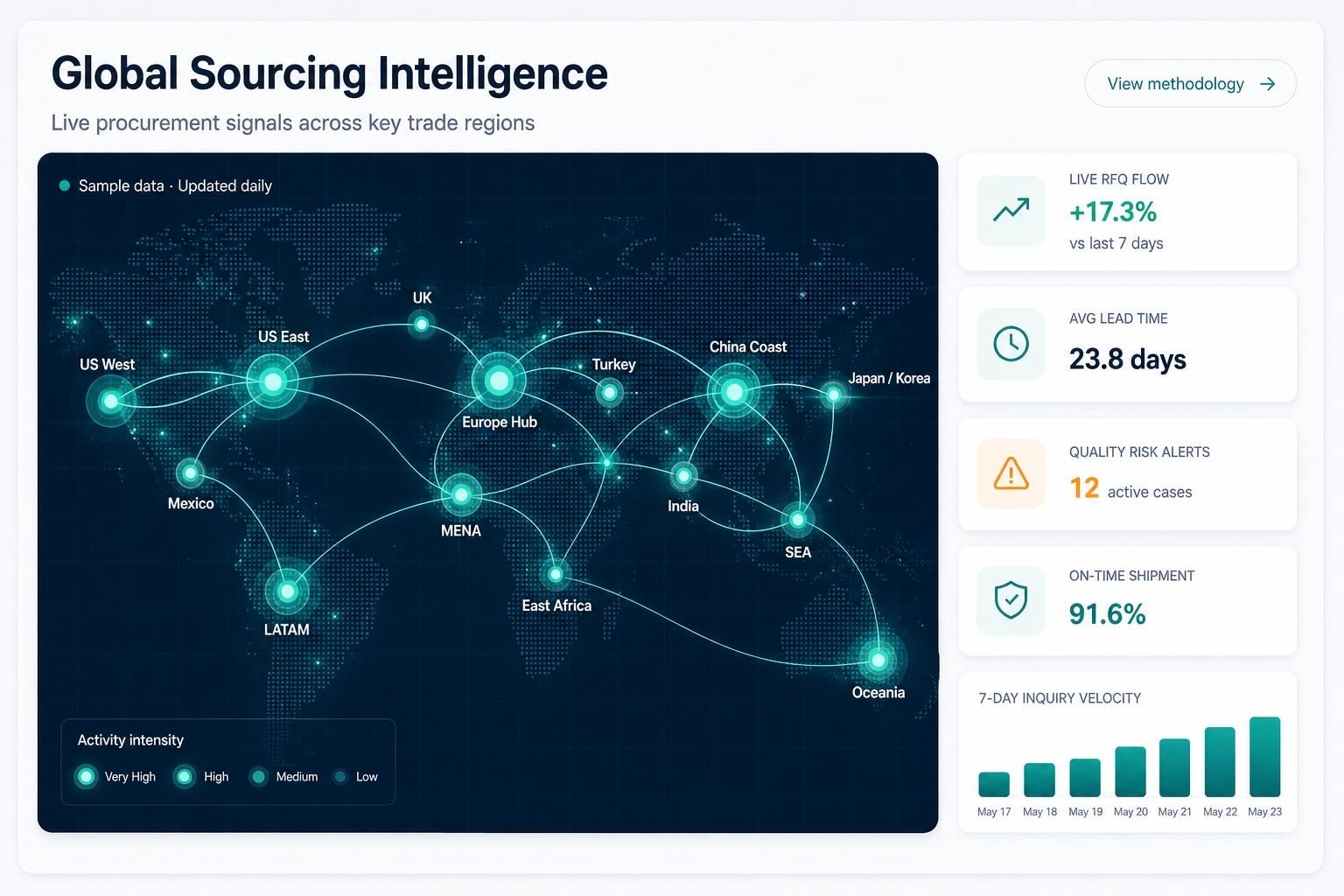The width and height of the screenshot is (1344, 896).
Task: Click the Sample data · Updated daily label
Action: click(175, 185)
